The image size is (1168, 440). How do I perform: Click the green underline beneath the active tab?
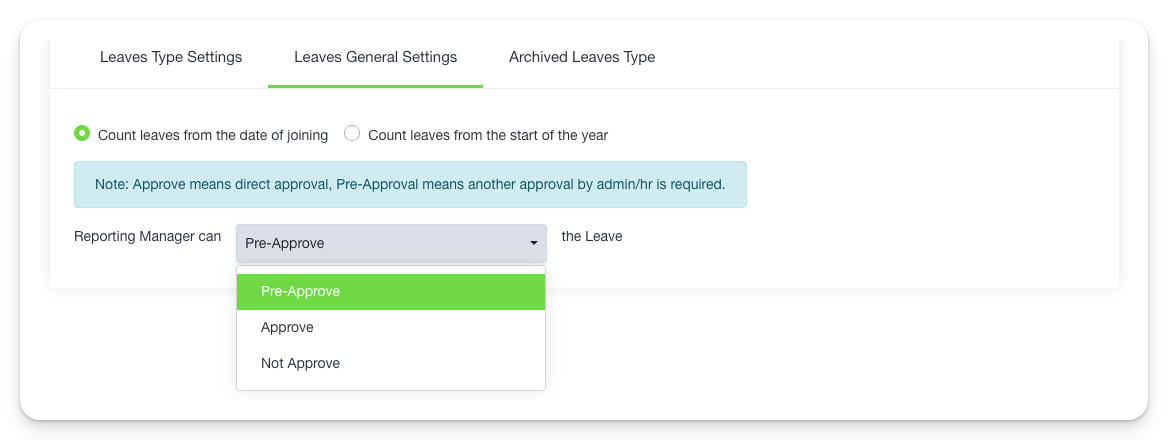pos(375,86)
